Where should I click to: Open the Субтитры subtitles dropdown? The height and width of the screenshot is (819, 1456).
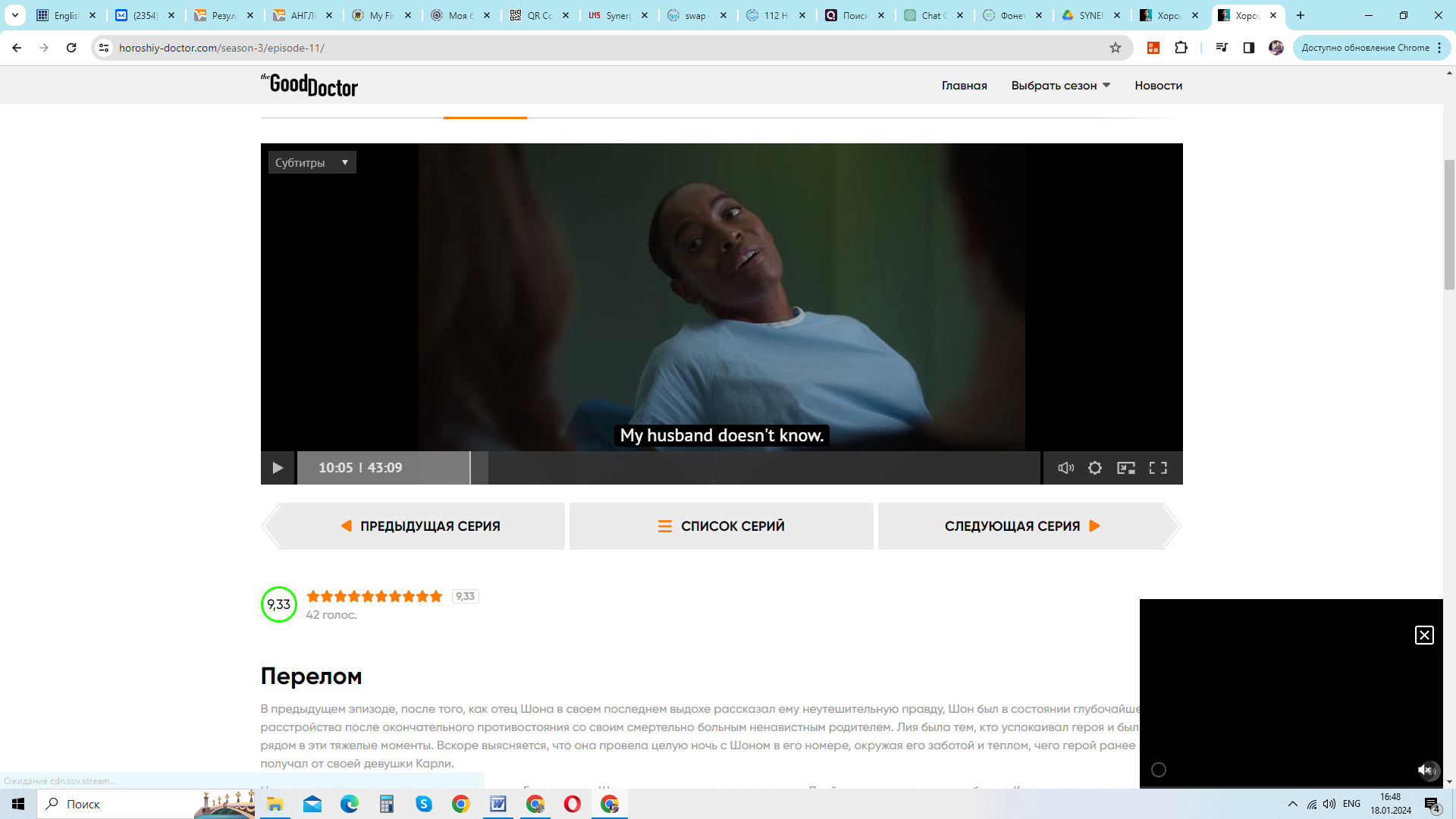pos(312,162)
